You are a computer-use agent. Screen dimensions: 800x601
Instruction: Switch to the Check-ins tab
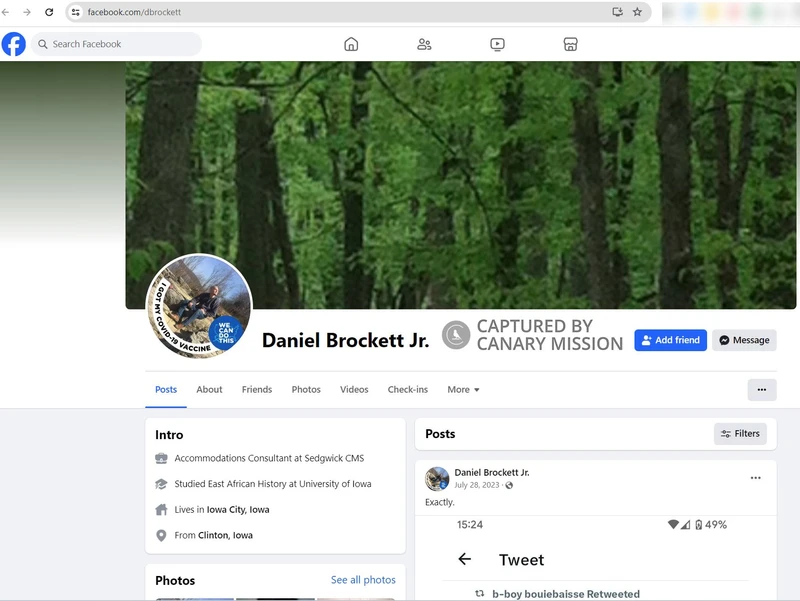point(408,390)
